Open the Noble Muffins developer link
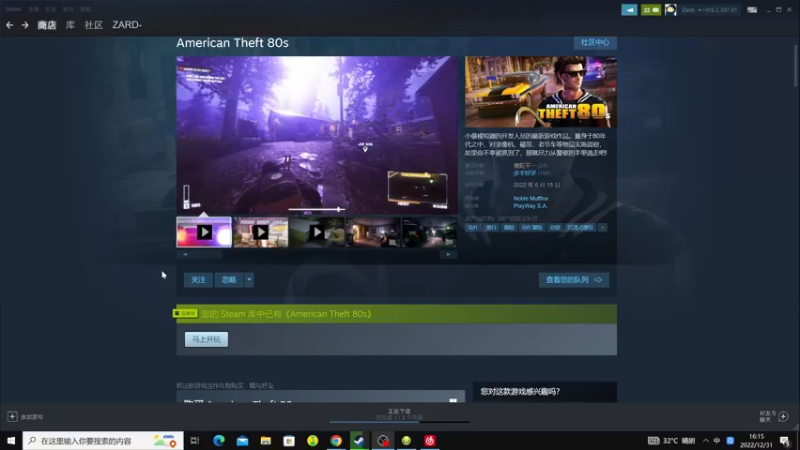The width and height of the screenshot is (800, 450). tap(531, 198)
